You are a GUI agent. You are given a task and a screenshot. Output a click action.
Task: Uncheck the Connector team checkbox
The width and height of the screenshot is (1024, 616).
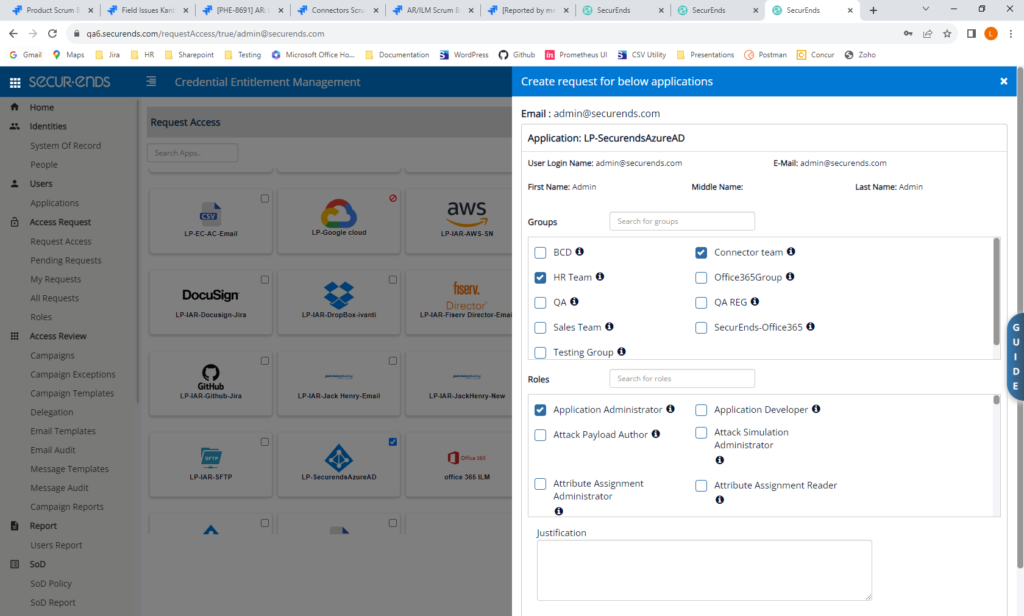[701, 253]
